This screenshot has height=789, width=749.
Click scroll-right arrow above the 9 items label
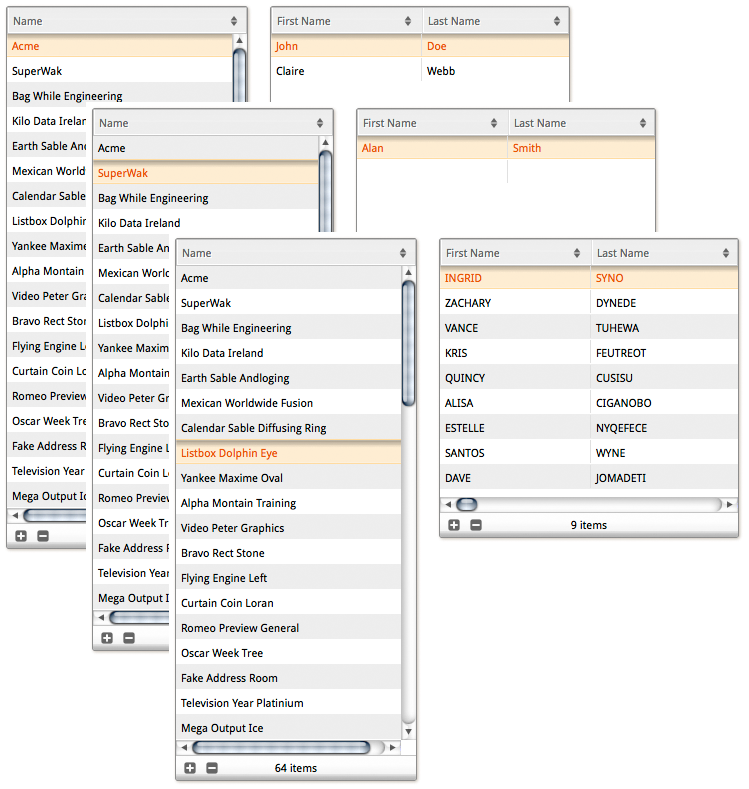point(730,505)
